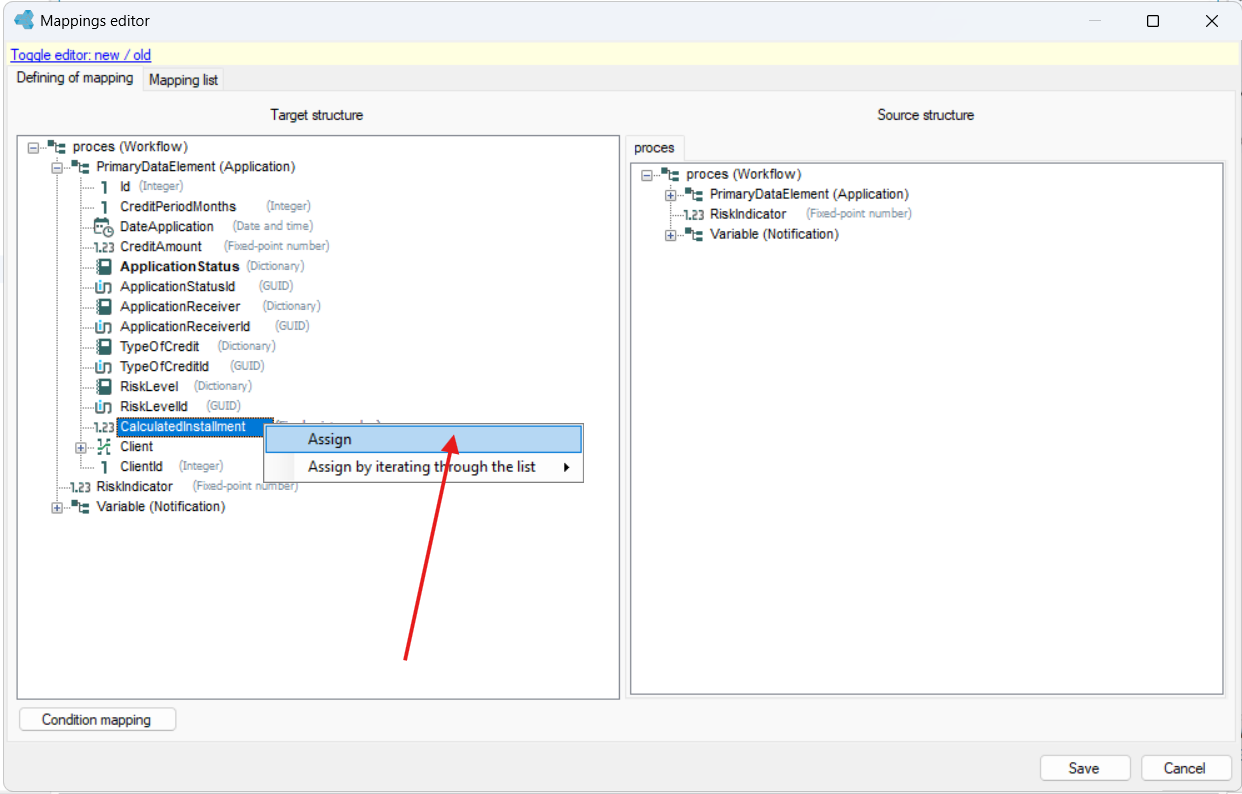This screenshot has height=794, width=1242.
Task: Click the ApplicationReceiverId GUID icon
Action: 103,327
